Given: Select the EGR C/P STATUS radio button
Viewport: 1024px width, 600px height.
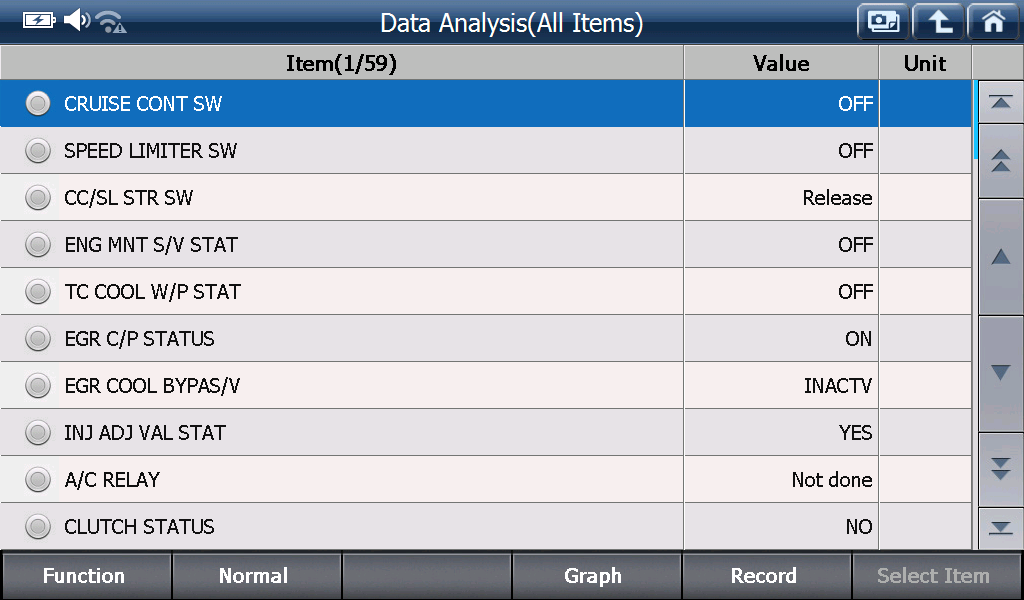Looking at the screenshot, I should point(38,338).
